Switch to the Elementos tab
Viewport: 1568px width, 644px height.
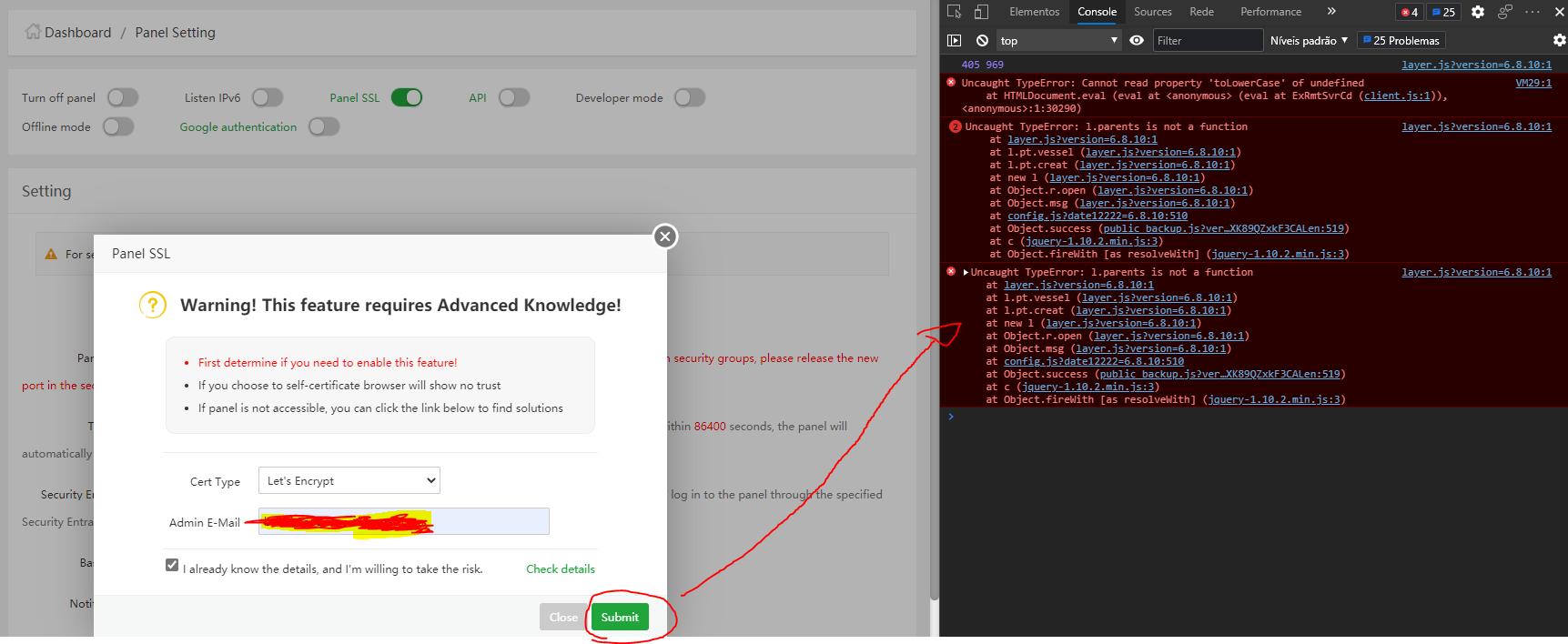1034,12
